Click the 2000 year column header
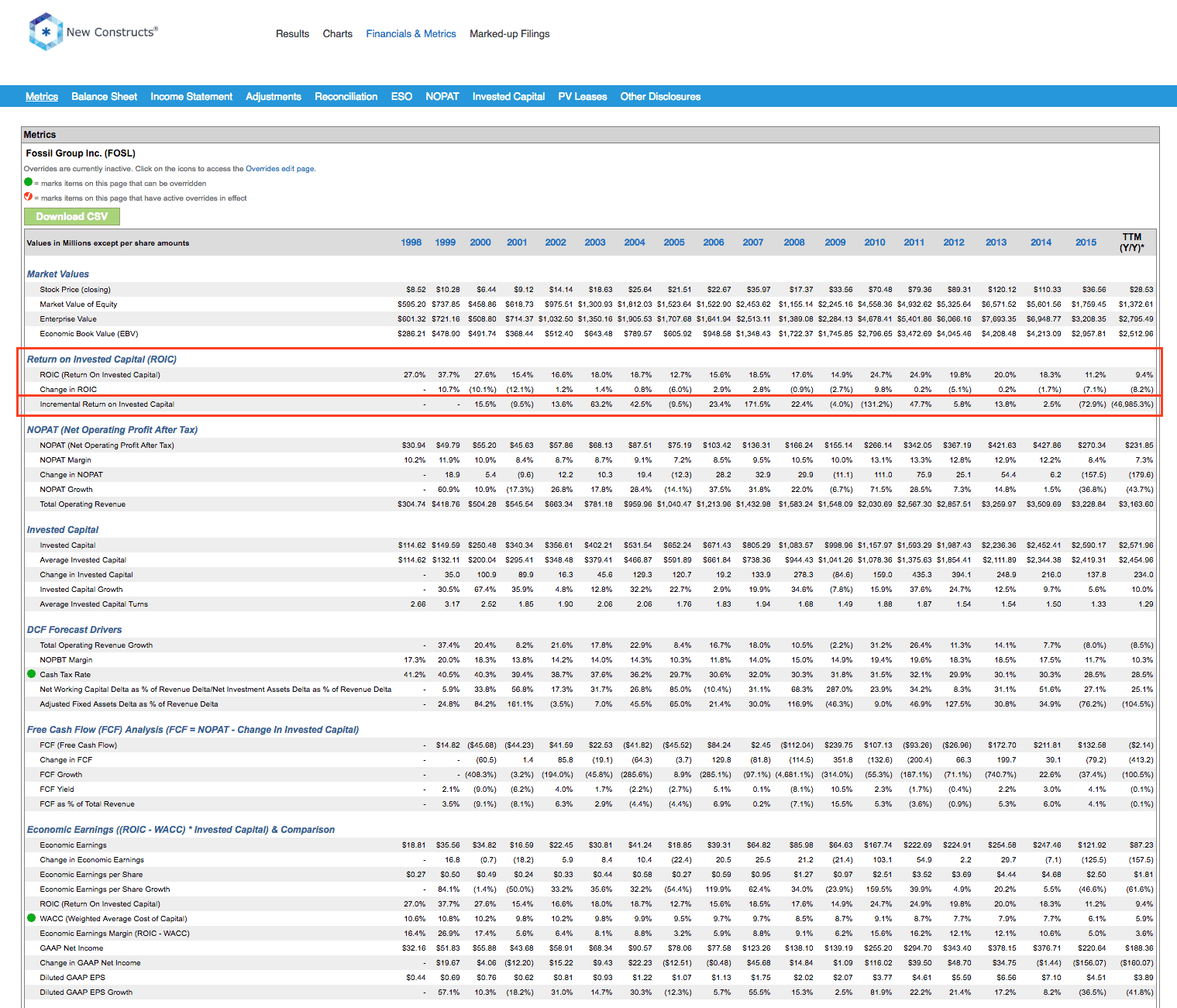The image size is (1177, 1008). coord(480,243)
